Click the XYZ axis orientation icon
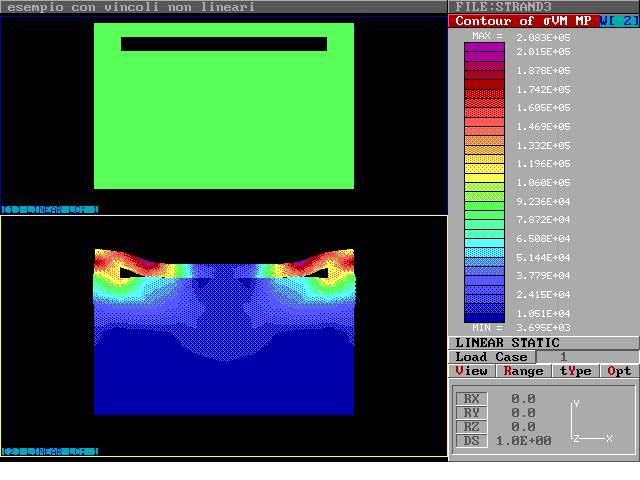 (x=591, y=423)
